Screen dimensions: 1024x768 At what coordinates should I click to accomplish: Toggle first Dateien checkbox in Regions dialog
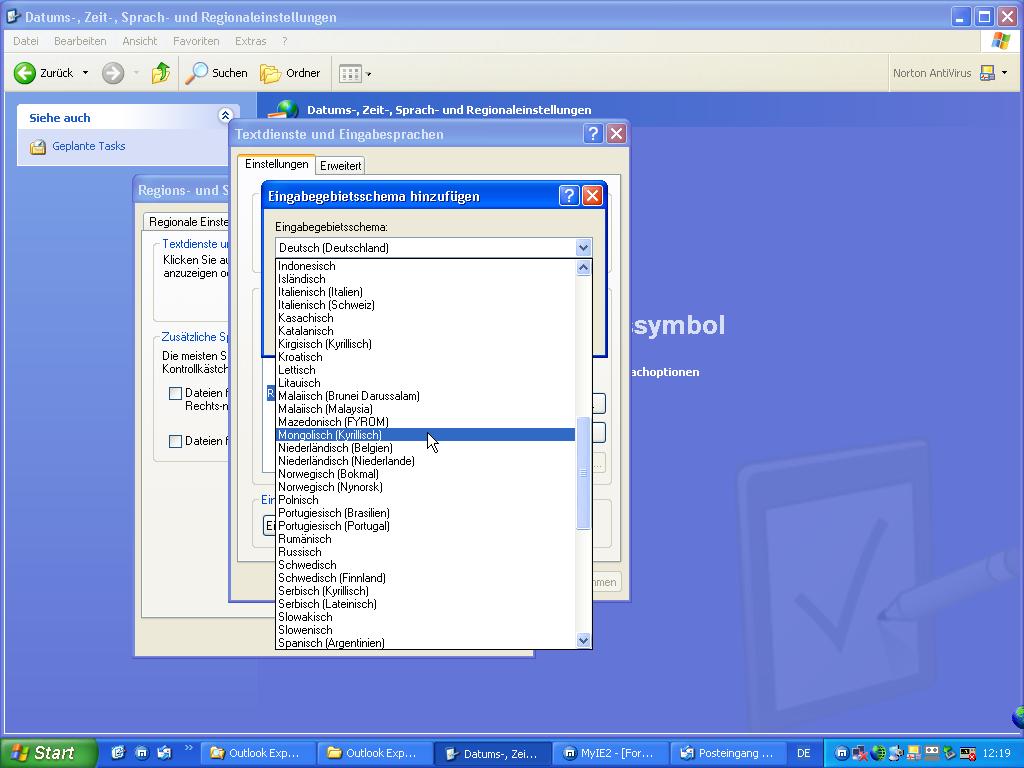[175, 393]
